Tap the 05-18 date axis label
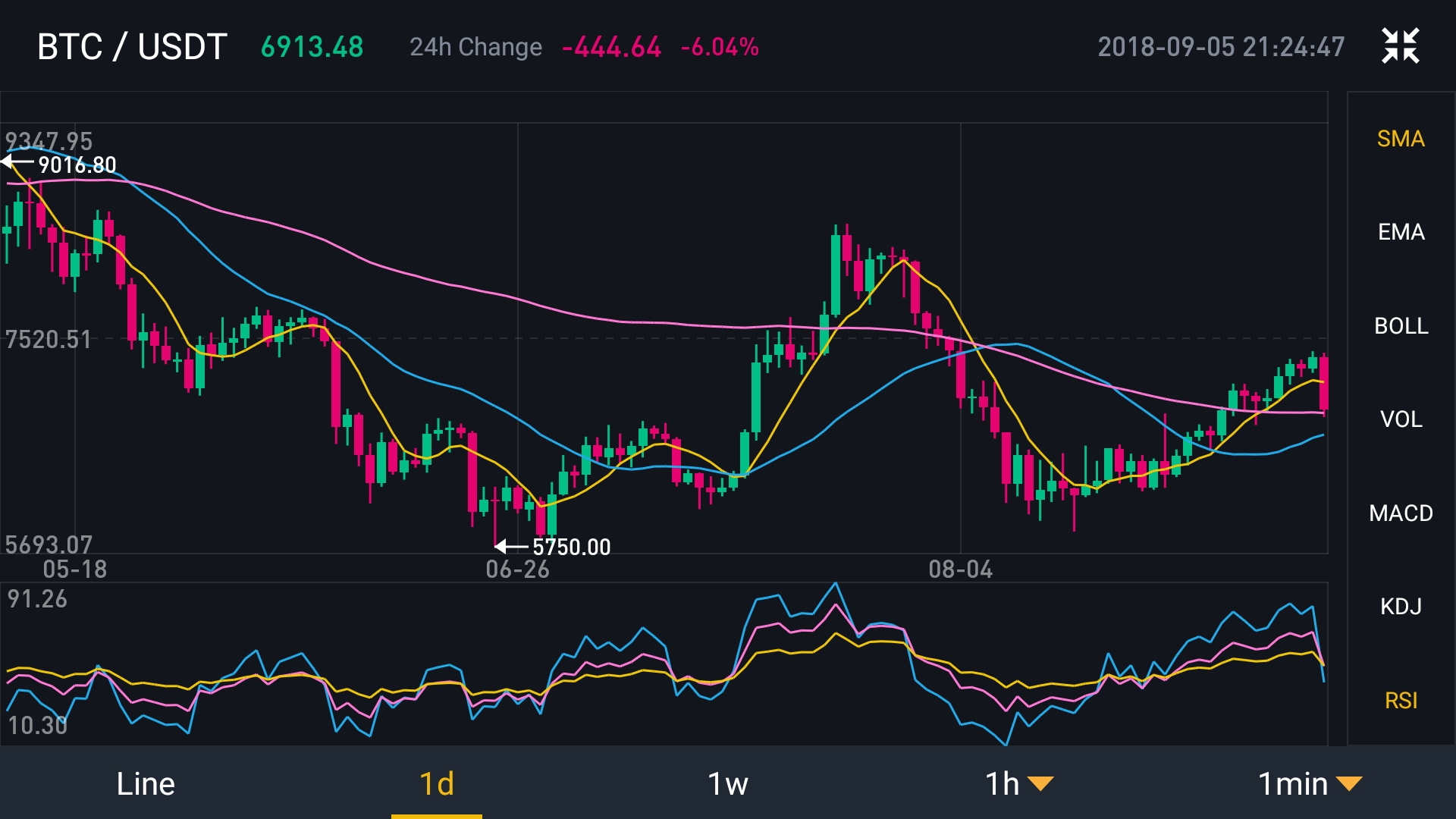Image resolution: width=1456 pixels, height=819 pixels. tap(74, 570)
